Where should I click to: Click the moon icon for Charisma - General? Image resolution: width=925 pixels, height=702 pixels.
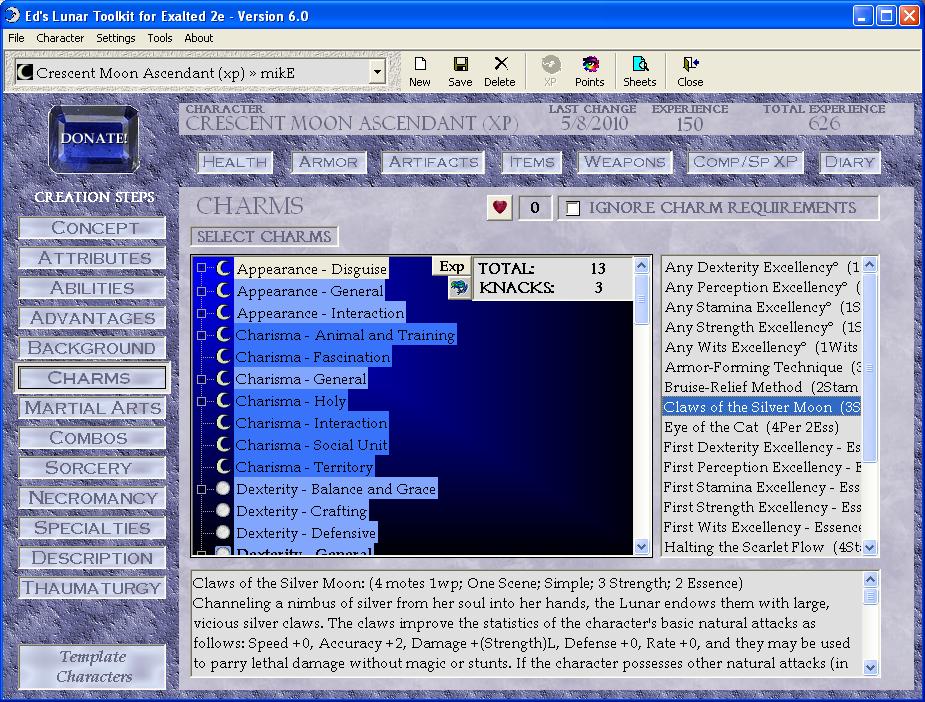pos(223,379)
